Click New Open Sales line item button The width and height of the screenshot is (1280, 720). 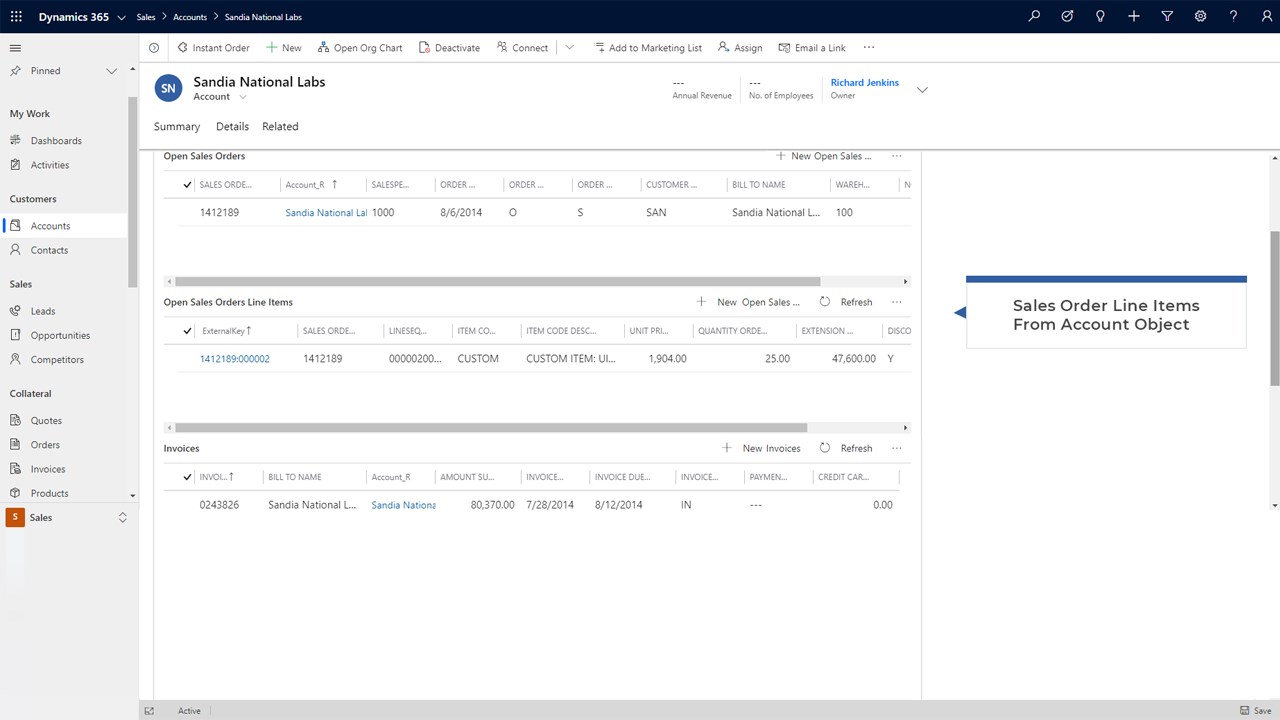748,302
